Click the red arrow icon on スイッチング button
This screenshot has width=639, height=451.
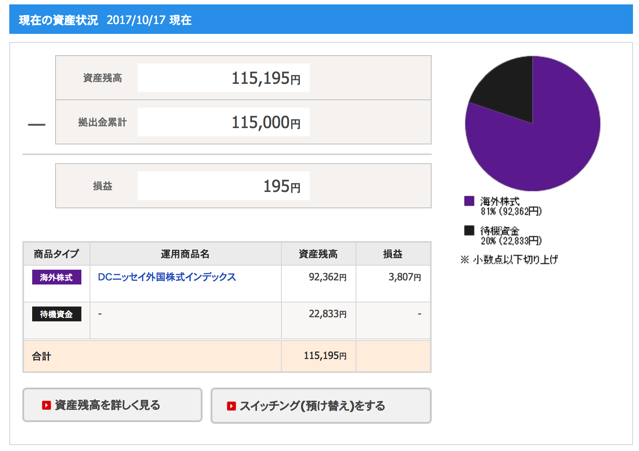231,406
